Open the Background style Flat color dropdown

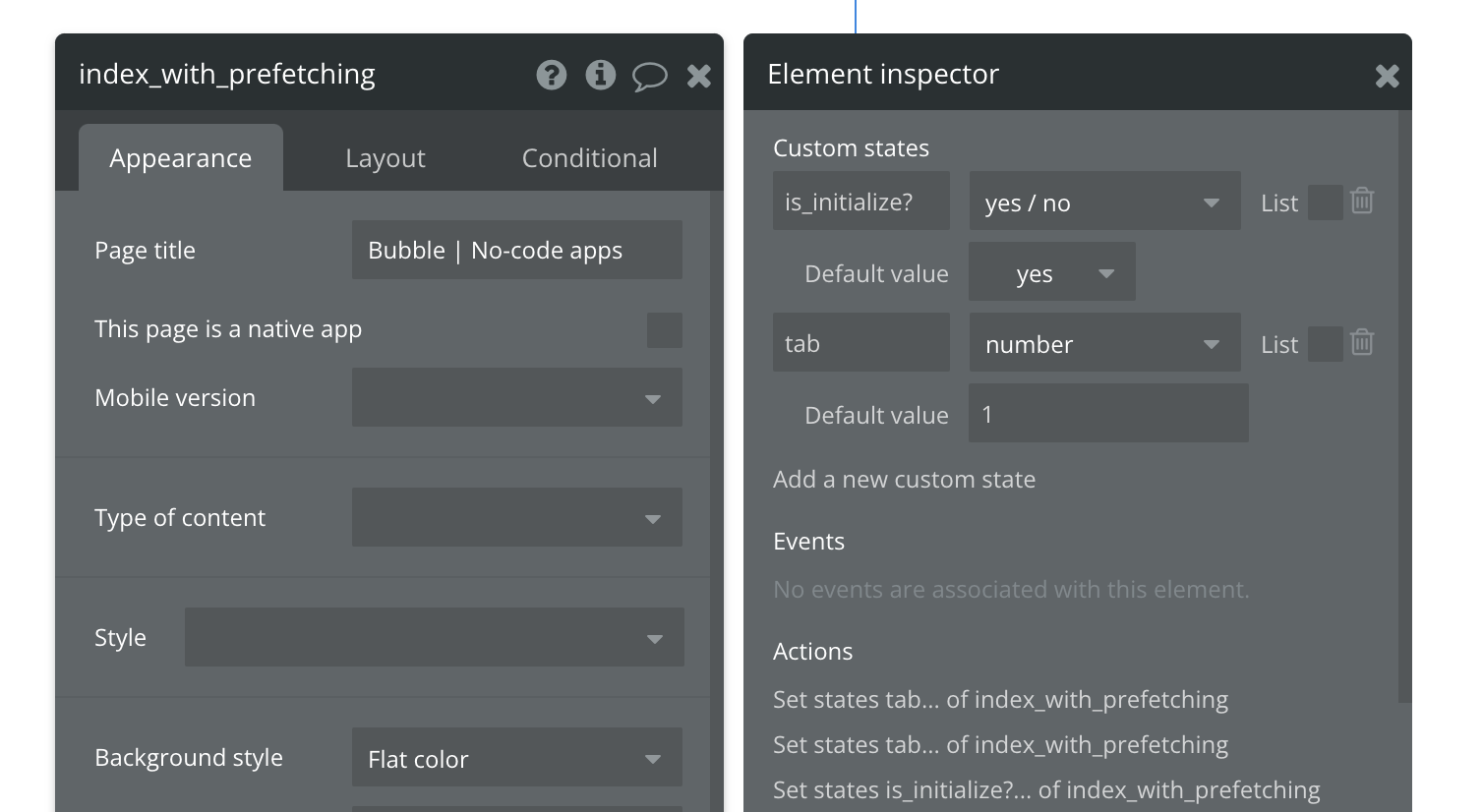[x=517, y=758]
